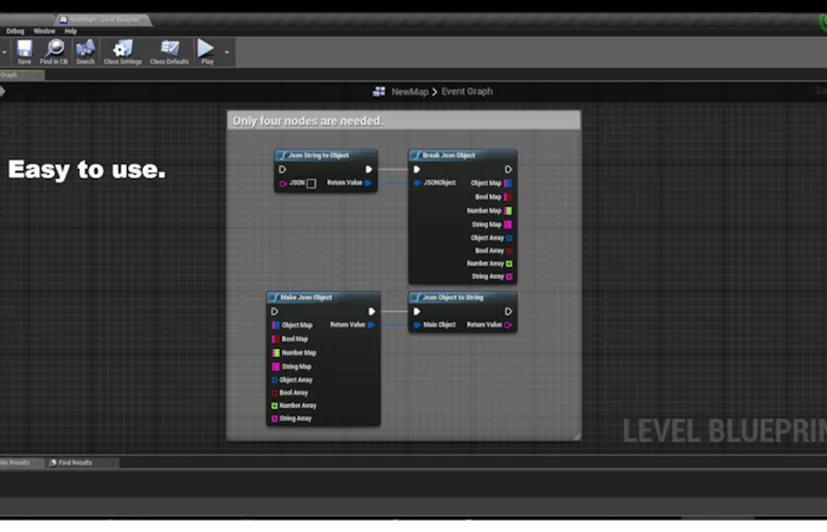Click the JSONObject input pin on Break node
Screen dimensions: 827x532
click(417, 183)
